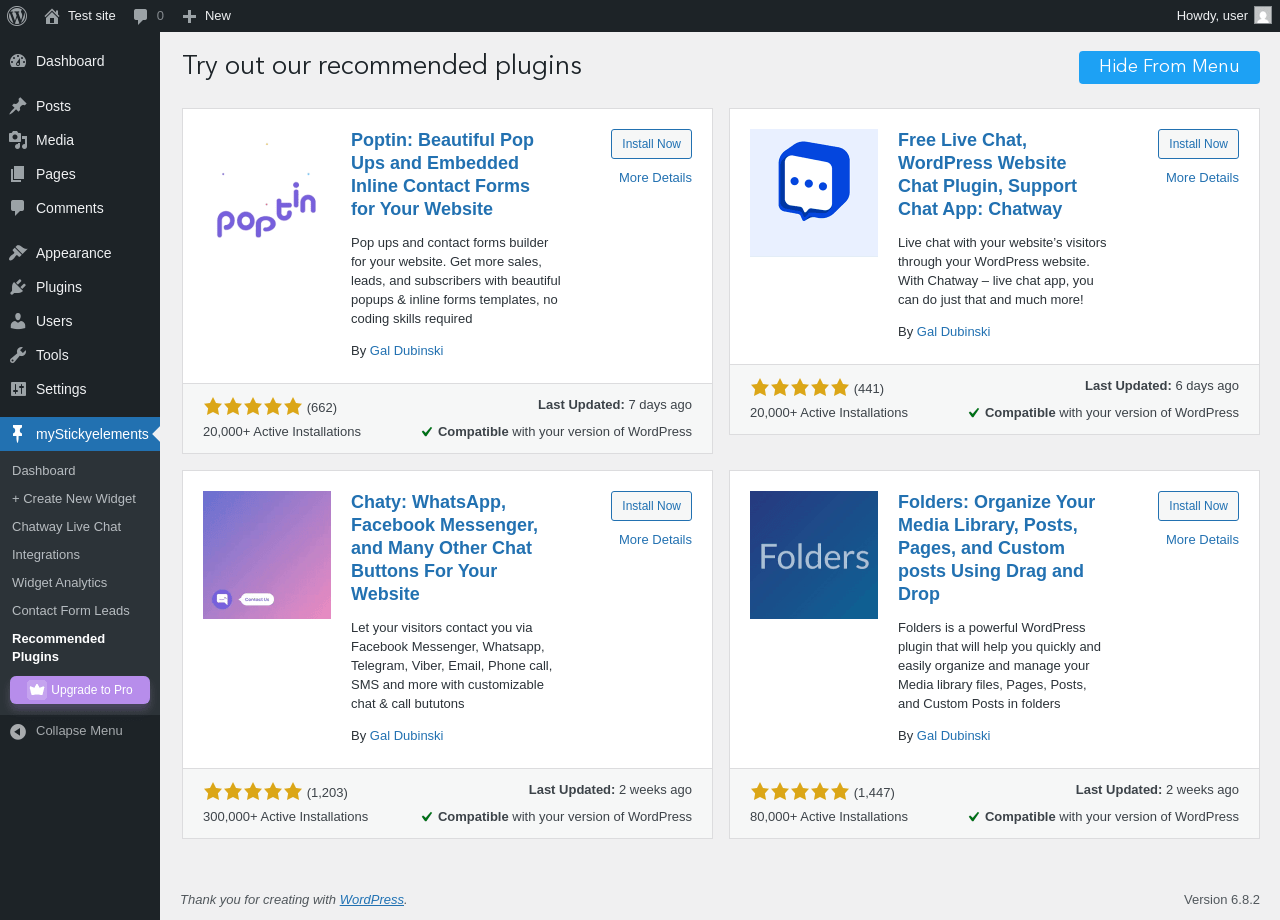
Task: Open the user avatar icon
Action: pyautogui.click(x=1263, y=15)
